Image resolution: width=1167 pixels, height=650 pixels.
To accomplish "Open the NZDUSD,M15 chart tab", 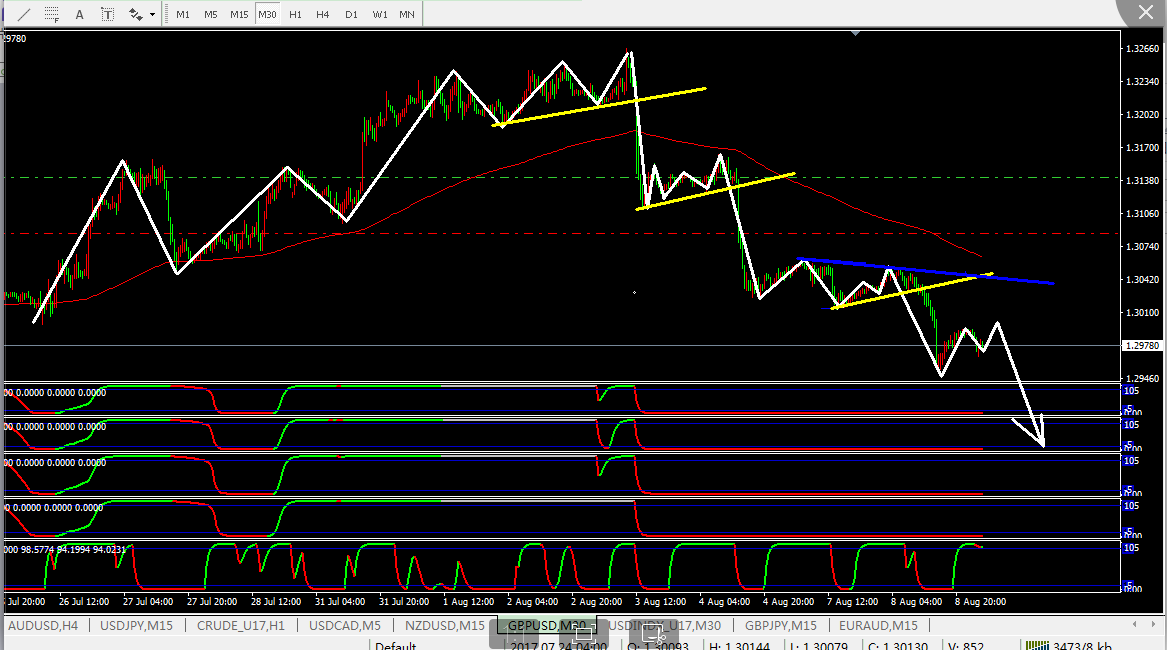I will [444, 625].
